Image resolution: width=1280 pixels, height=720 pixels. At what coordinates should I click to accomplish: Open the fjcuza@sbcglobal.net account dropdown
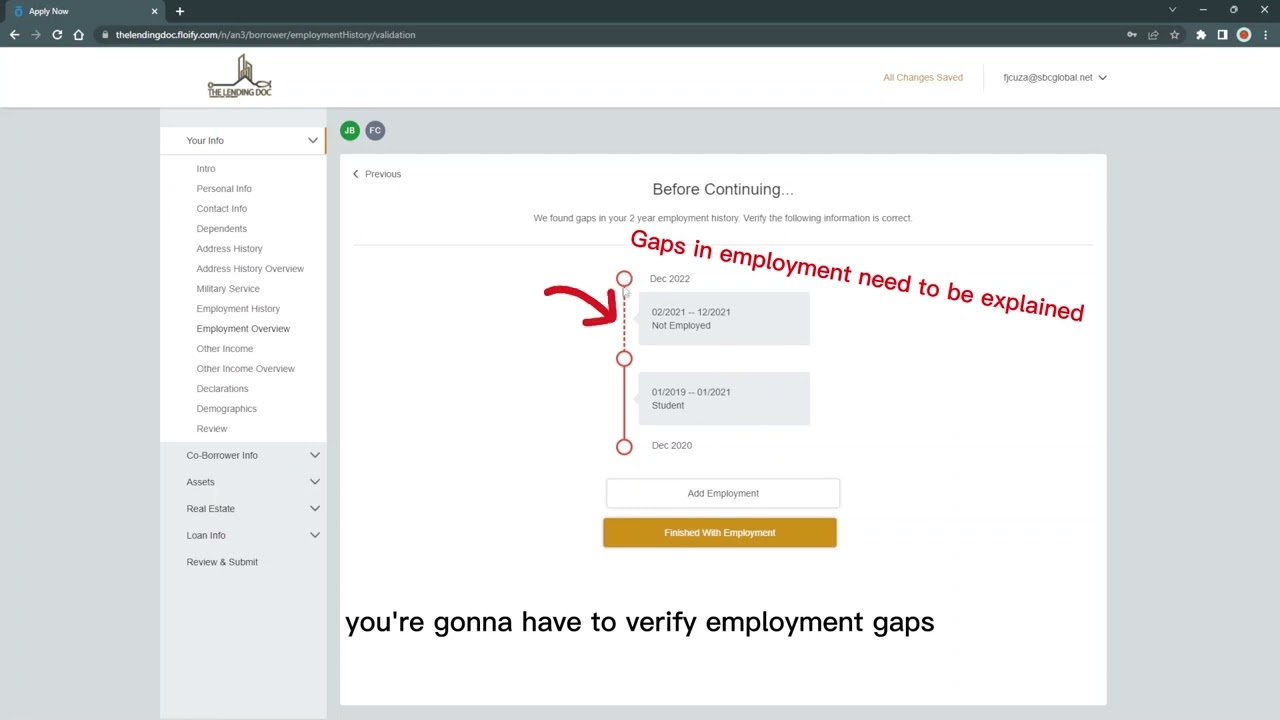tap(1055, 77)
